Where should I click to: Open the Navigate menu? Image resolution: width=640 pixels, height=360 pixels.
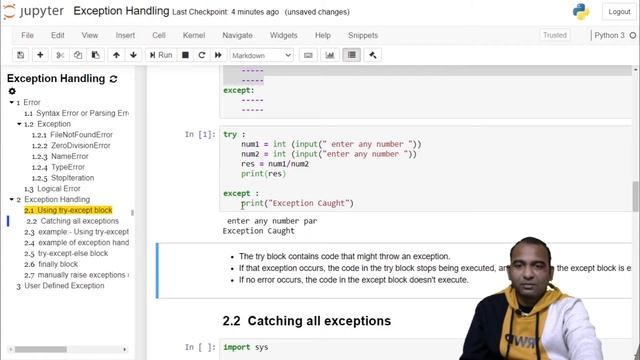(237, 36)
